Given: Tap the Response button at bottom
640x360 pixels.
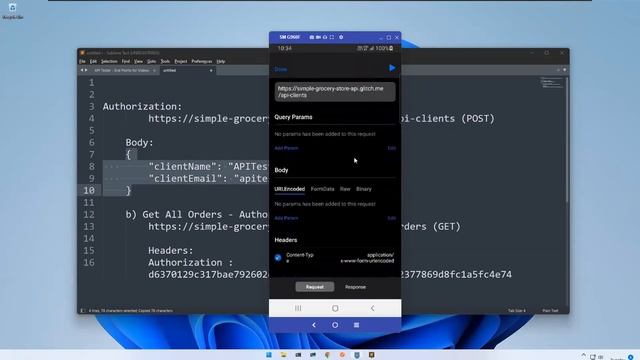Looking at the screenshot, I should [x=355, y=287].
